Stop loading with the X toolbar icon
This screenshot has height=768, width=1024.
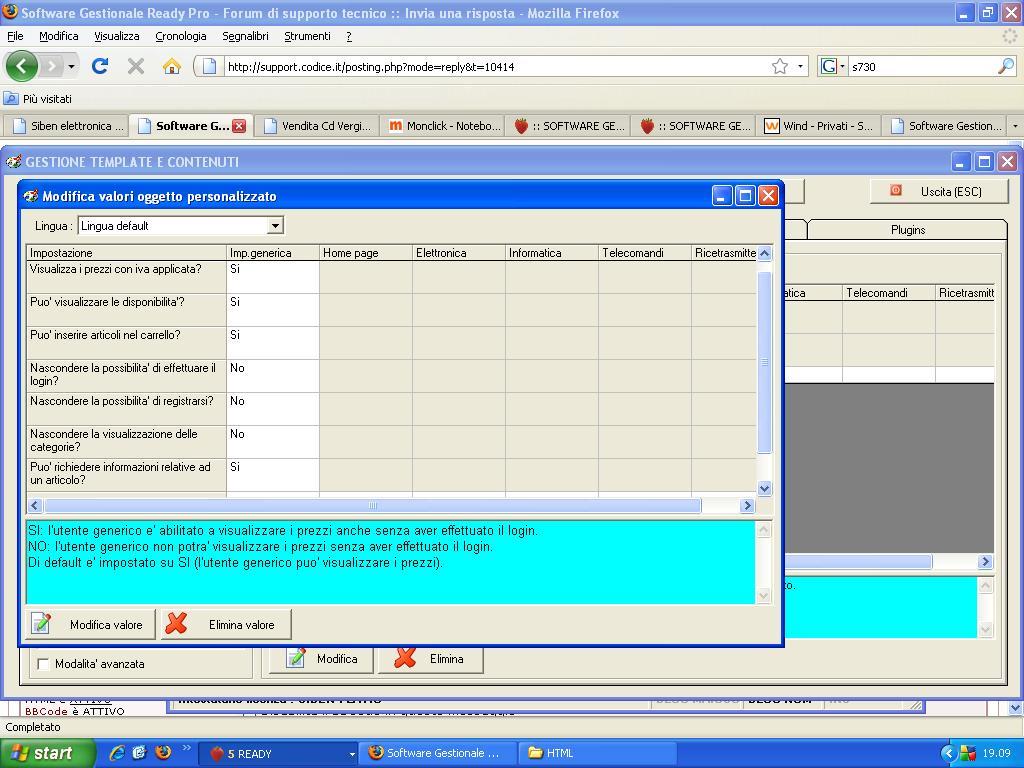[136, 66]
